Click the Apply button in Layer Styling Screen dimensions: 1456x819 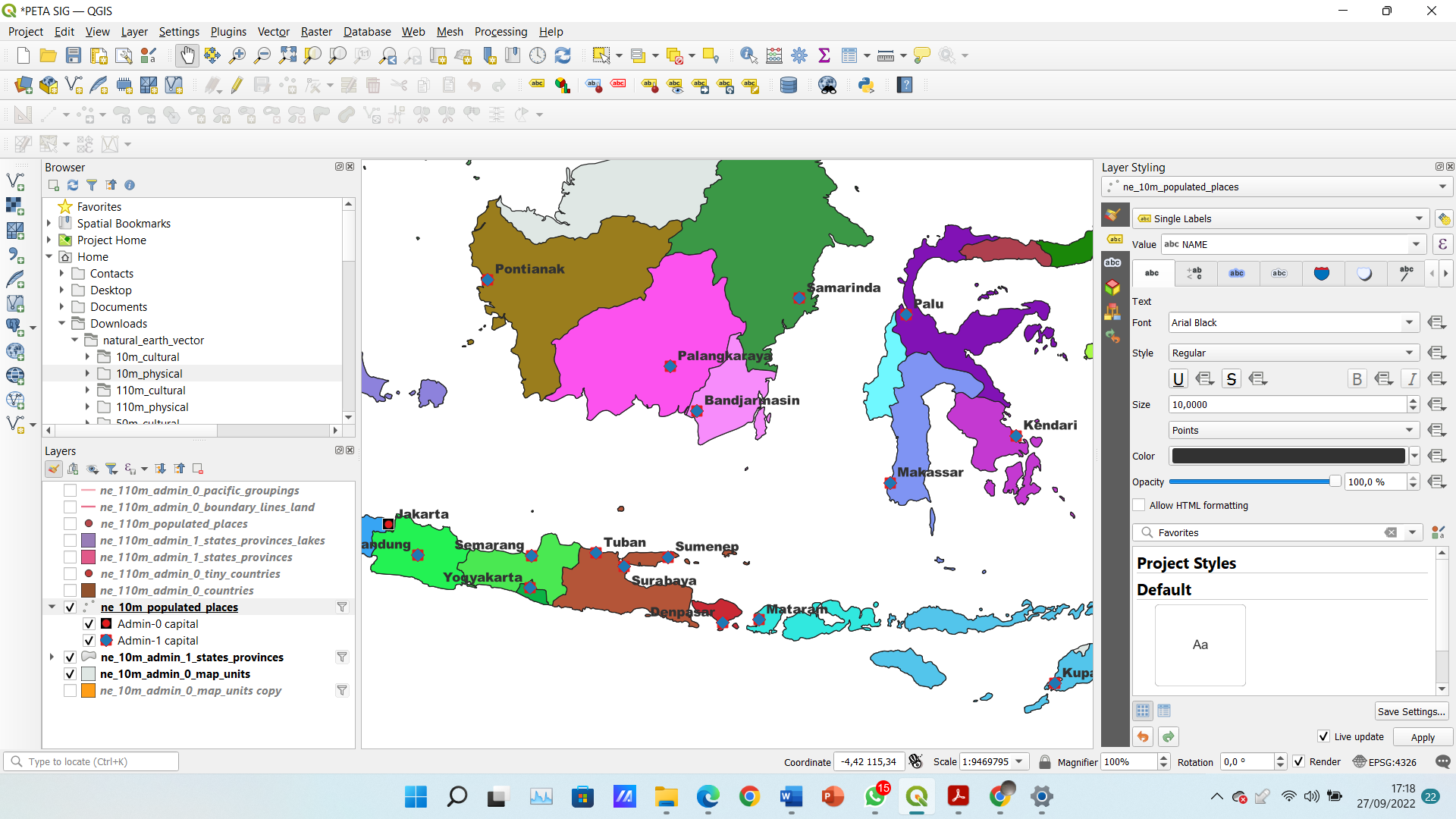(x=1423, y=737)
